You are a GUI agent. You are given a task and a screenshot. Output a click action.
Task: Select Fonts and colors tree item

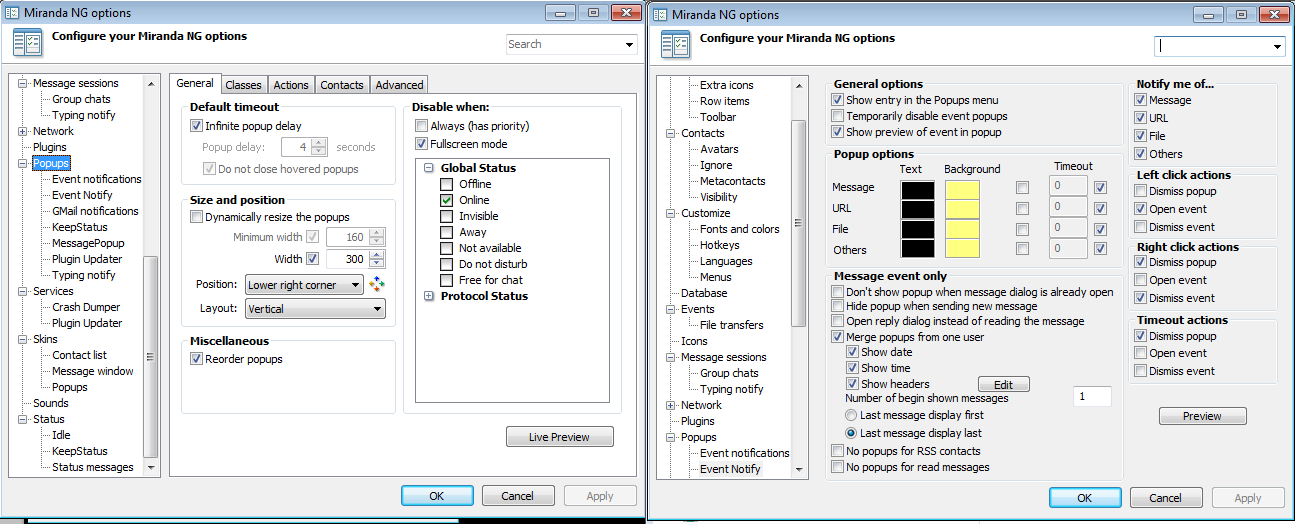(739, 229)
